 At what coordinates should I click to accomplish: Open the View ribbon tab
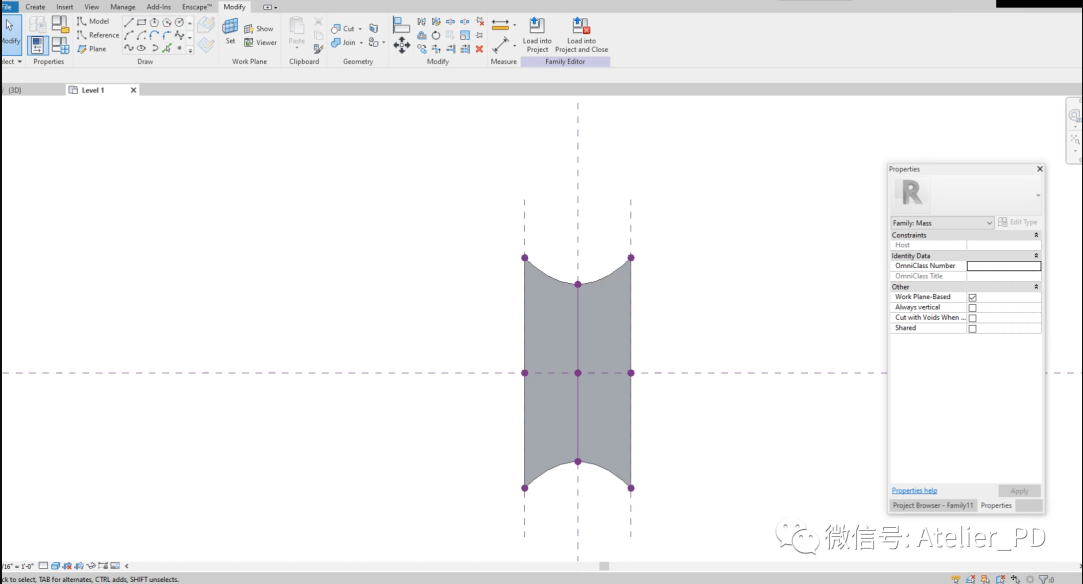91,7
